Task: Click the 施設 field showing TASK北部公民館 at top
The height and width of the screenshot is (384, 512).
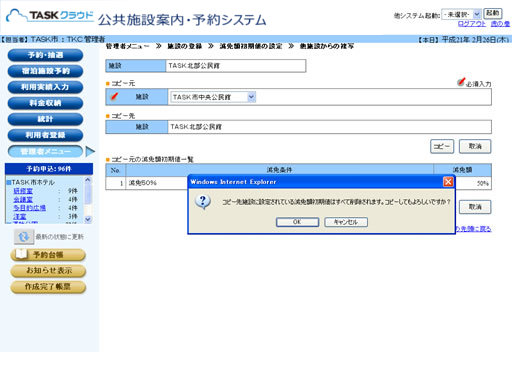Action: click(x=236, y=66)
